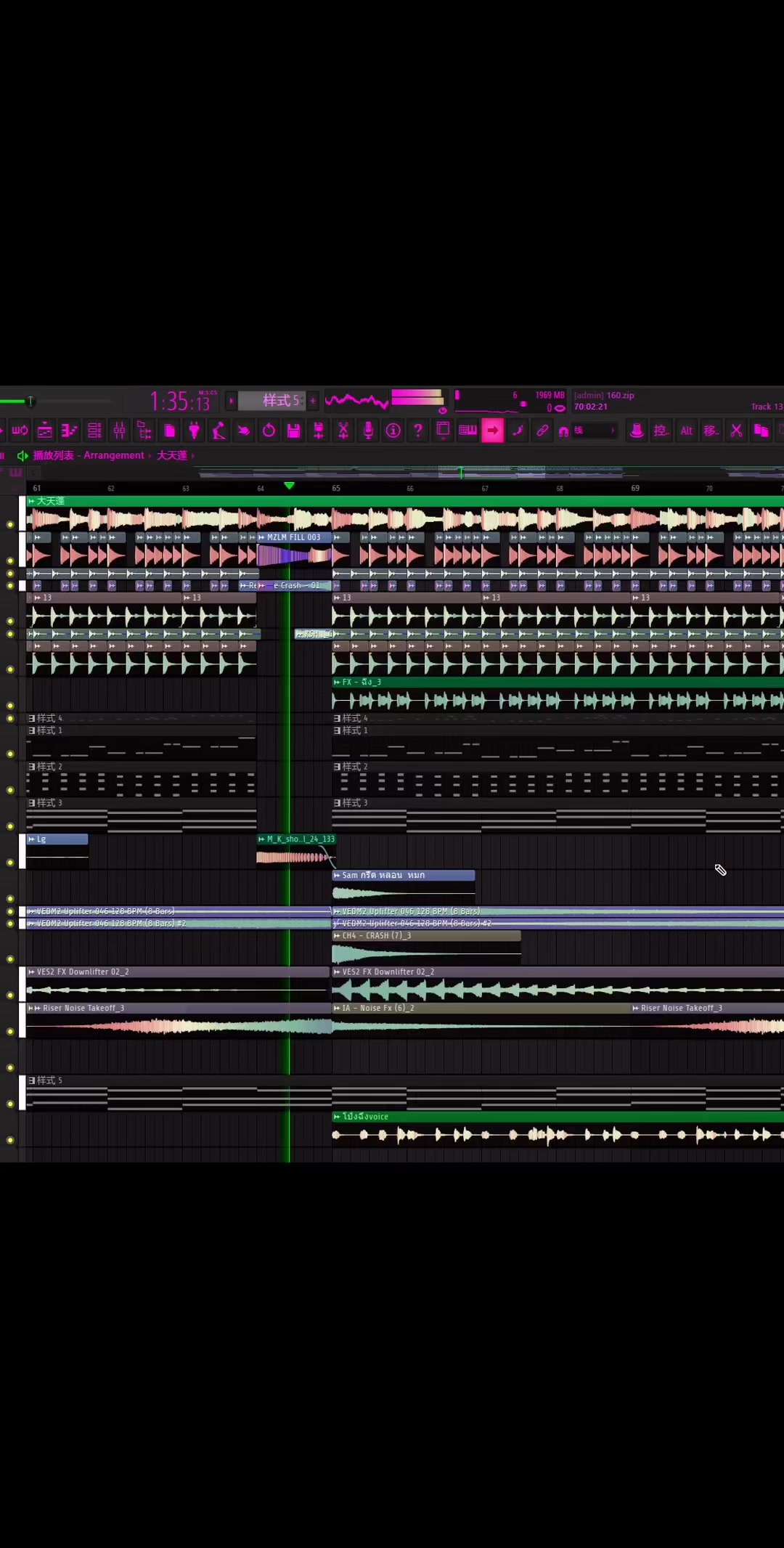Mute the Riser Noise Takeoff_3 track
784x1548 pixels.
[x=10, y=1031]
